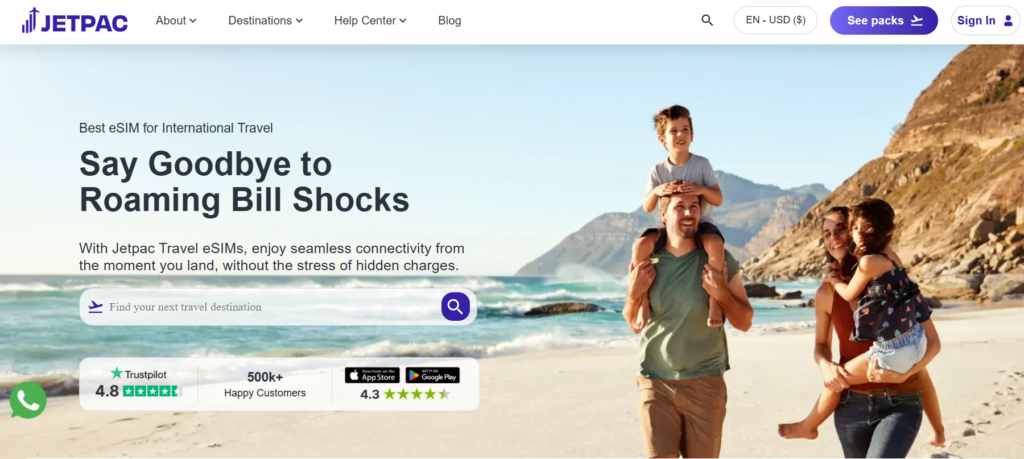Click the Trustpilot 4.8 green star rating
The height and width of the screenshot is (459, 1024).
[150, 391]
